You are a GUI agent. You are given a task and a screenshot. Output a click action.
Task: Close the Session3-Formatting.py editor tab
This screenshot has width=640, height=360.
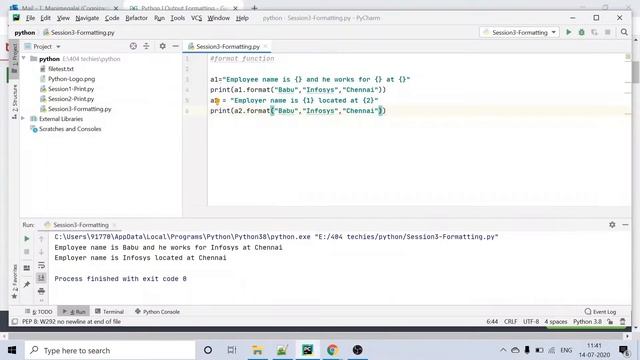(x=265, y=46)
